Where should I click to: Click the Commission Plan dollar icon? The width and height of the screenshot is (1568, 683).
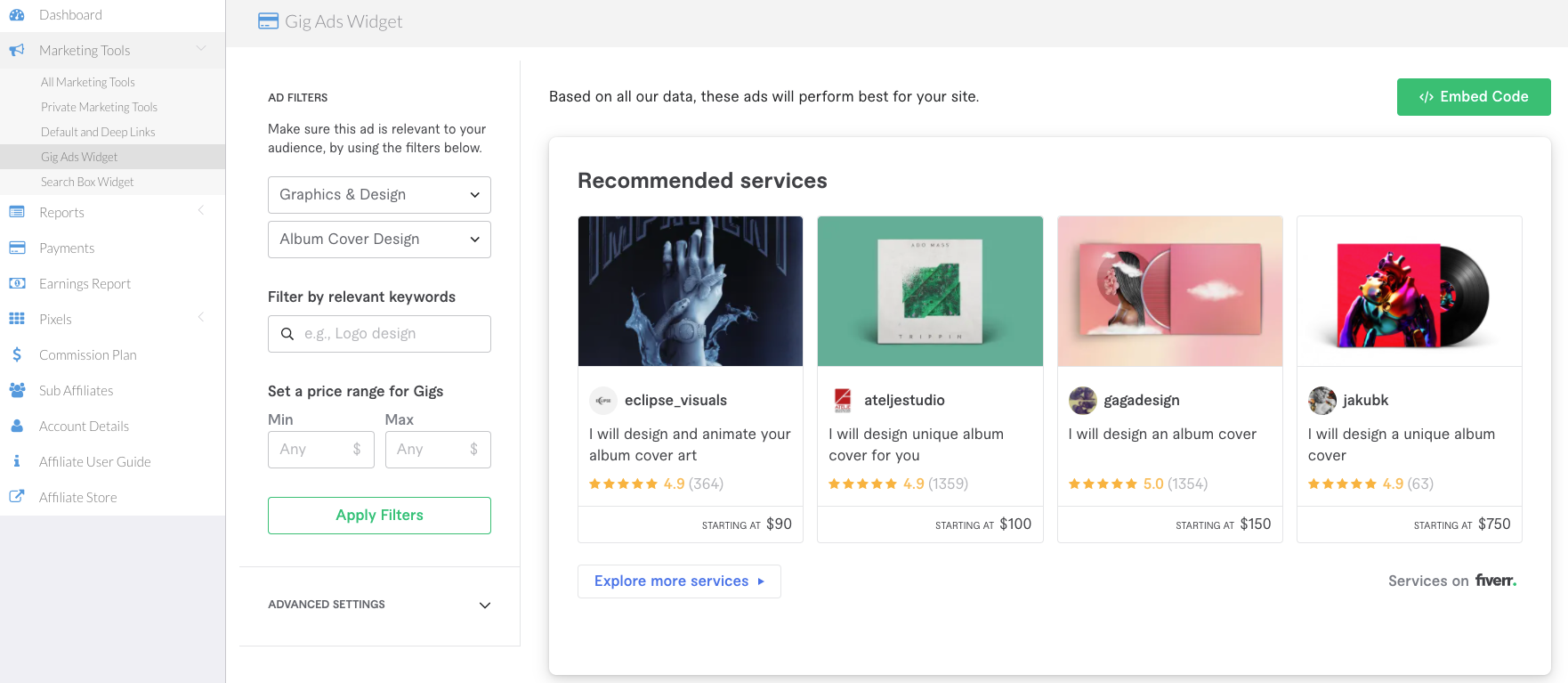click(17, 354)
